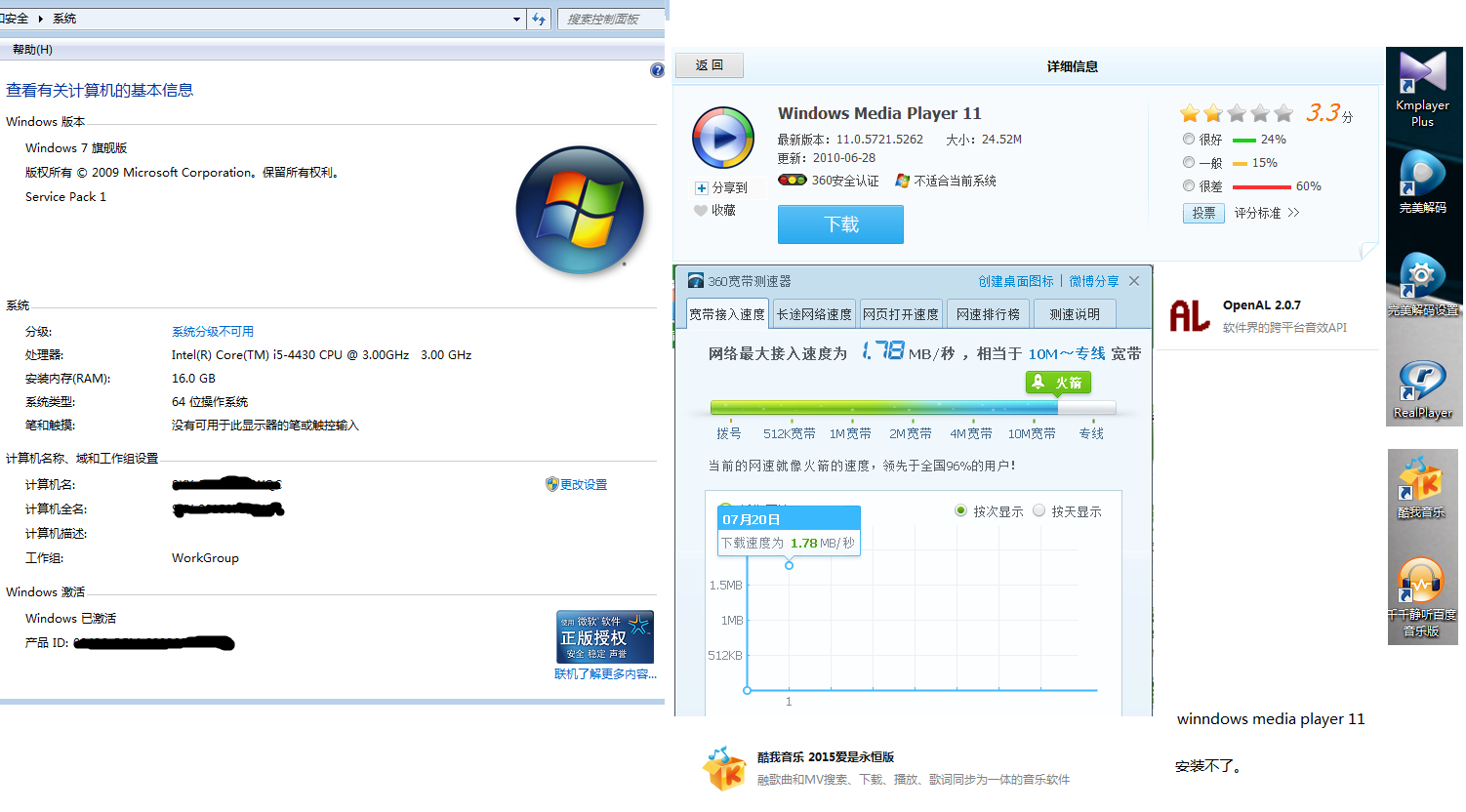Click the 正版授权 genuine Microsoft badge
The width and height of the screenshot is (1466, 812).
pos(605,637)
